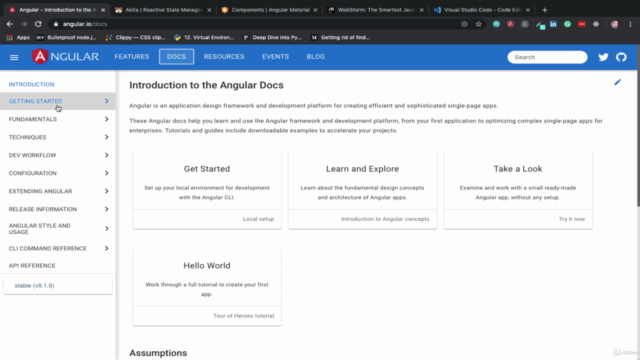Image resolution: width=640 pixels, height=360 pixels.
Task: Close the Angular Material Components tab
Action: point(315,10)
